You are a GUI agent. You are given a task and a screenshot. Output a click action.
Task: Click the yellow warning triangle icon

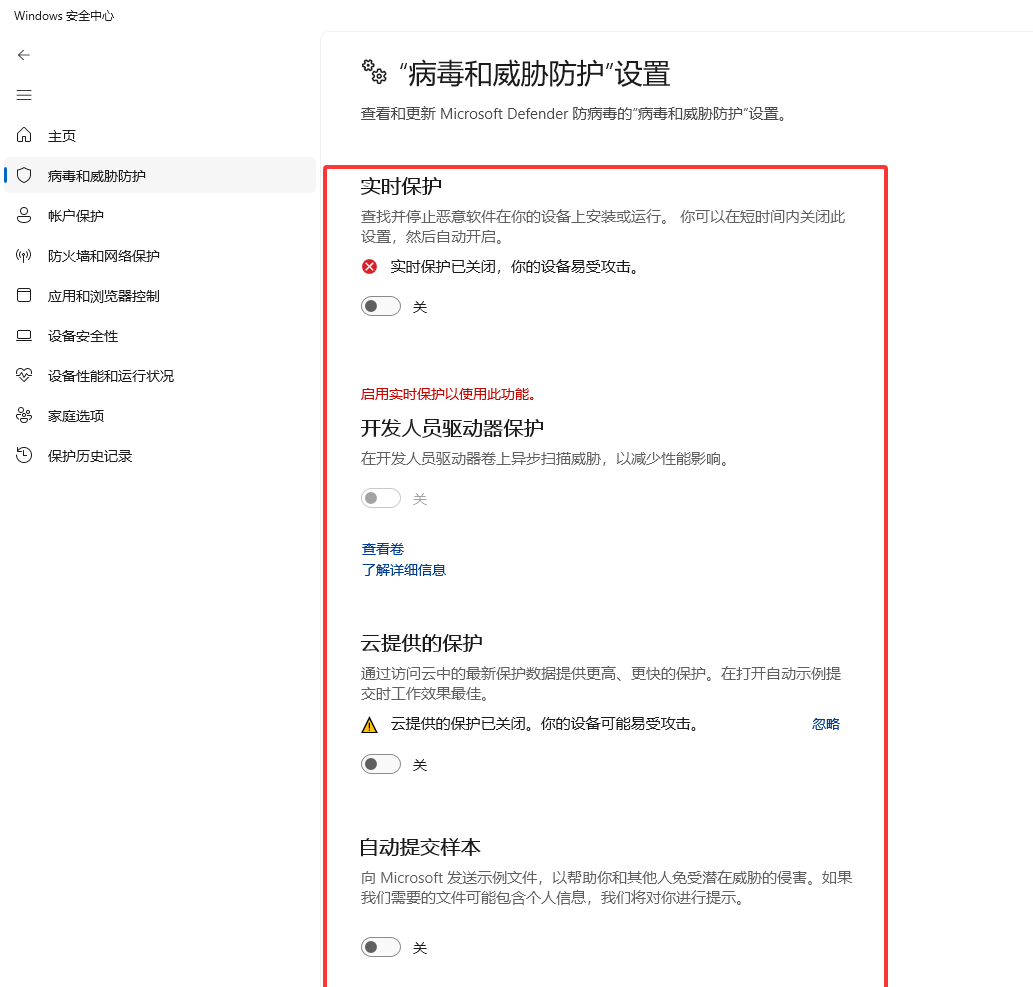(370, 725)
